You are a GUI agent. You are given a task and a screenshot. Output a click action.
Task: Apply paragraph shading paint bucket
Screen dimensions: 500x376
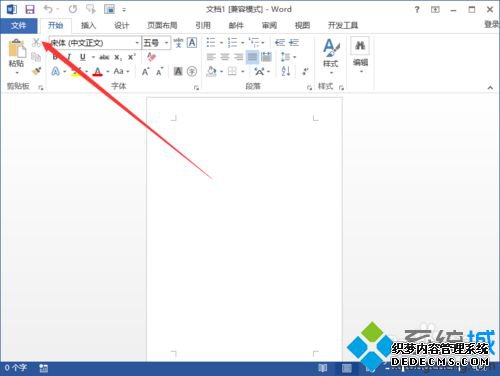click(x=211, y=71)
